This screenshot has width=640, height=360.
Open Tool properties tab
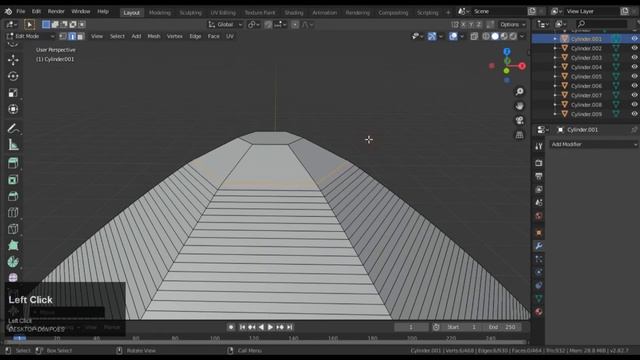[539, 147]
